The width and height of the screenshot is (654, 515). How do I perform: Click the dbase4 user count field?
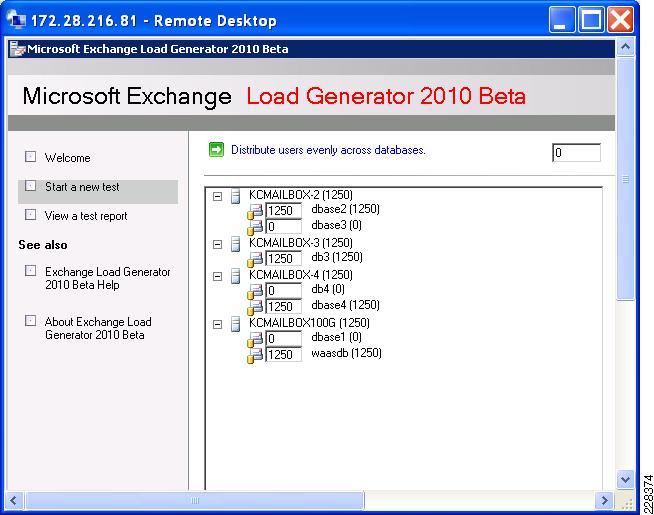coord(284,306)
